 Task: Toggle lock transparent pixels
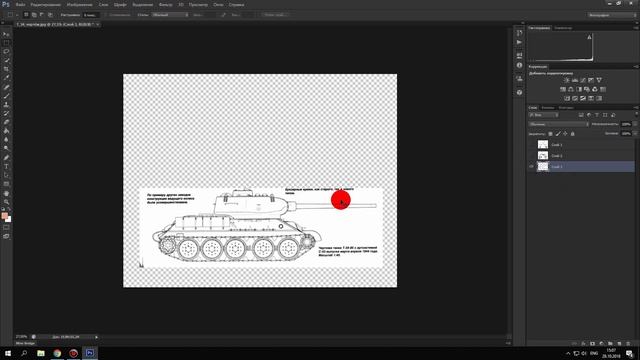(x=550, y=134)
